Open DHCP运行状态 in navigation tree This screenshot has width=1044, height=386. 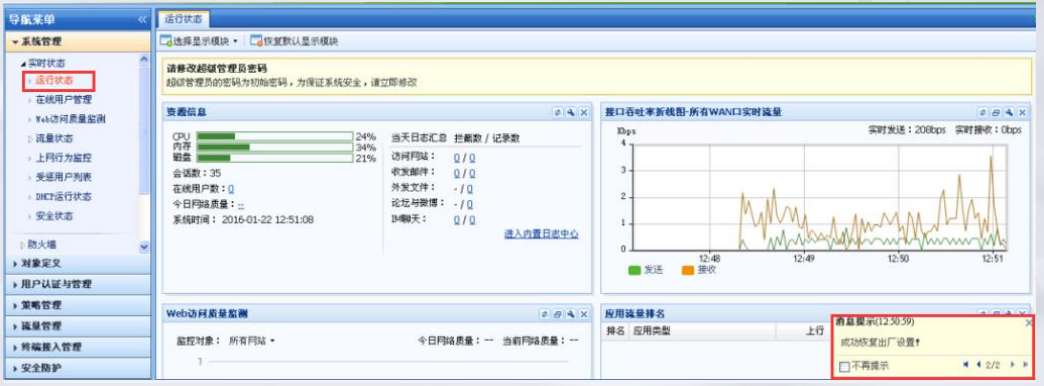(x=63, y=196)
